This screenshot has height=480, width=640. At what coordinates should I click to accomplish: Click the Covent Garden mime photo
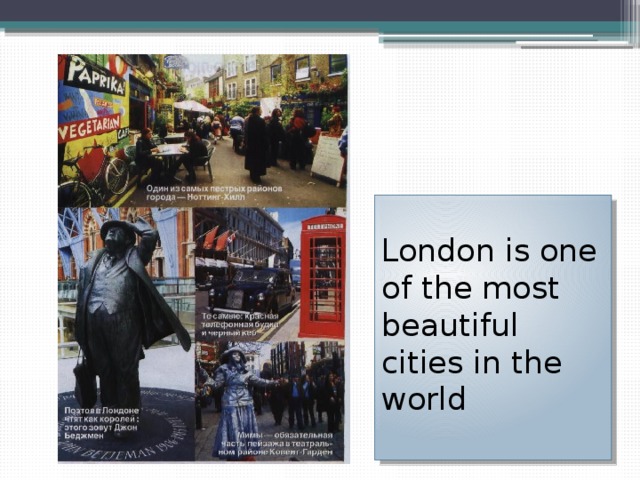coord(271,401)
